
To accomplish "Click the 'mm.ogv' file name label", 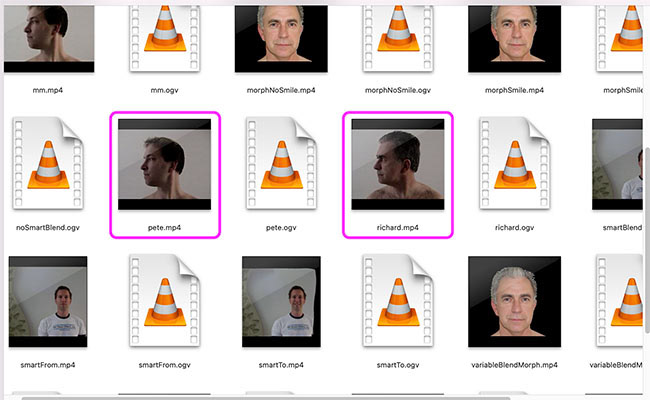I will [x=165, y=90].
